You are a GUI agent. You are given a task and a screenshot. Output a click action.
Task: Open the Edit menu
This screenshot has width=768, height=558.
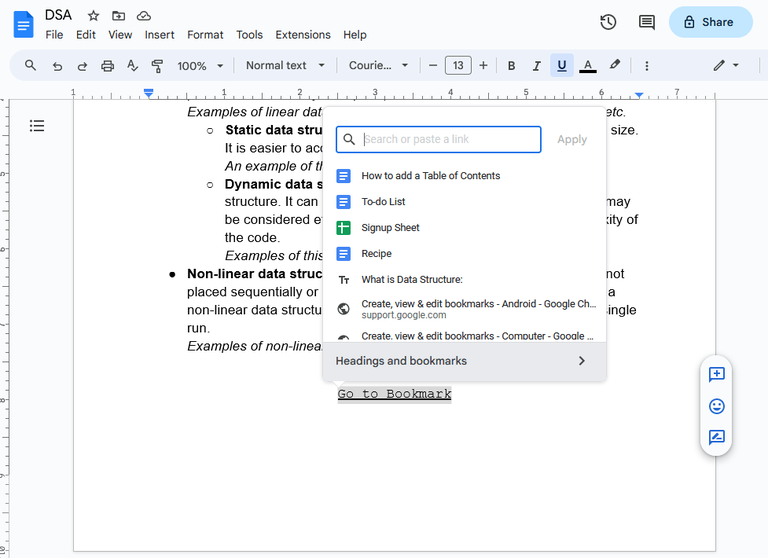click(86, 35)
